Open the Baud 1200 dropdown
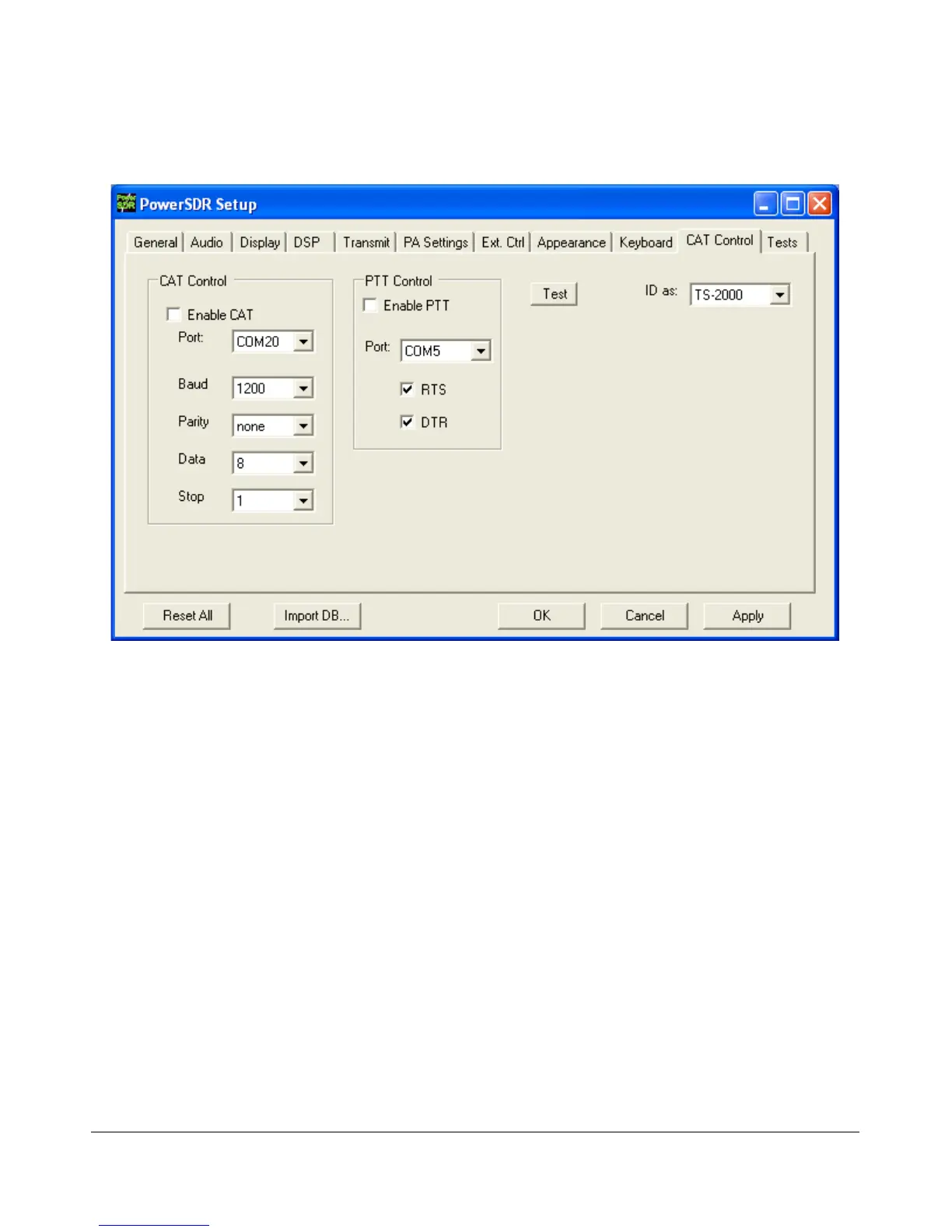Image resolution: width=952 pixels, height=1232 pixels. (303, 388)
